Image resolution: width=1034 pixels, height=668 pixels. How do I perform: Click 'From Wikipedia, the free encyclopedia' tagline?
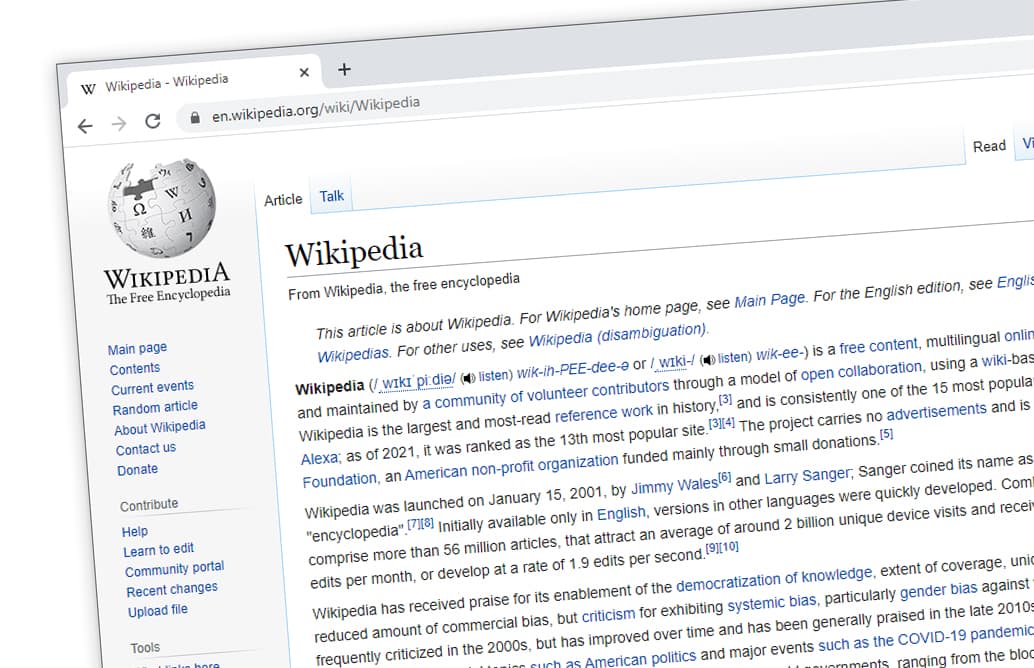click(404, 287)
